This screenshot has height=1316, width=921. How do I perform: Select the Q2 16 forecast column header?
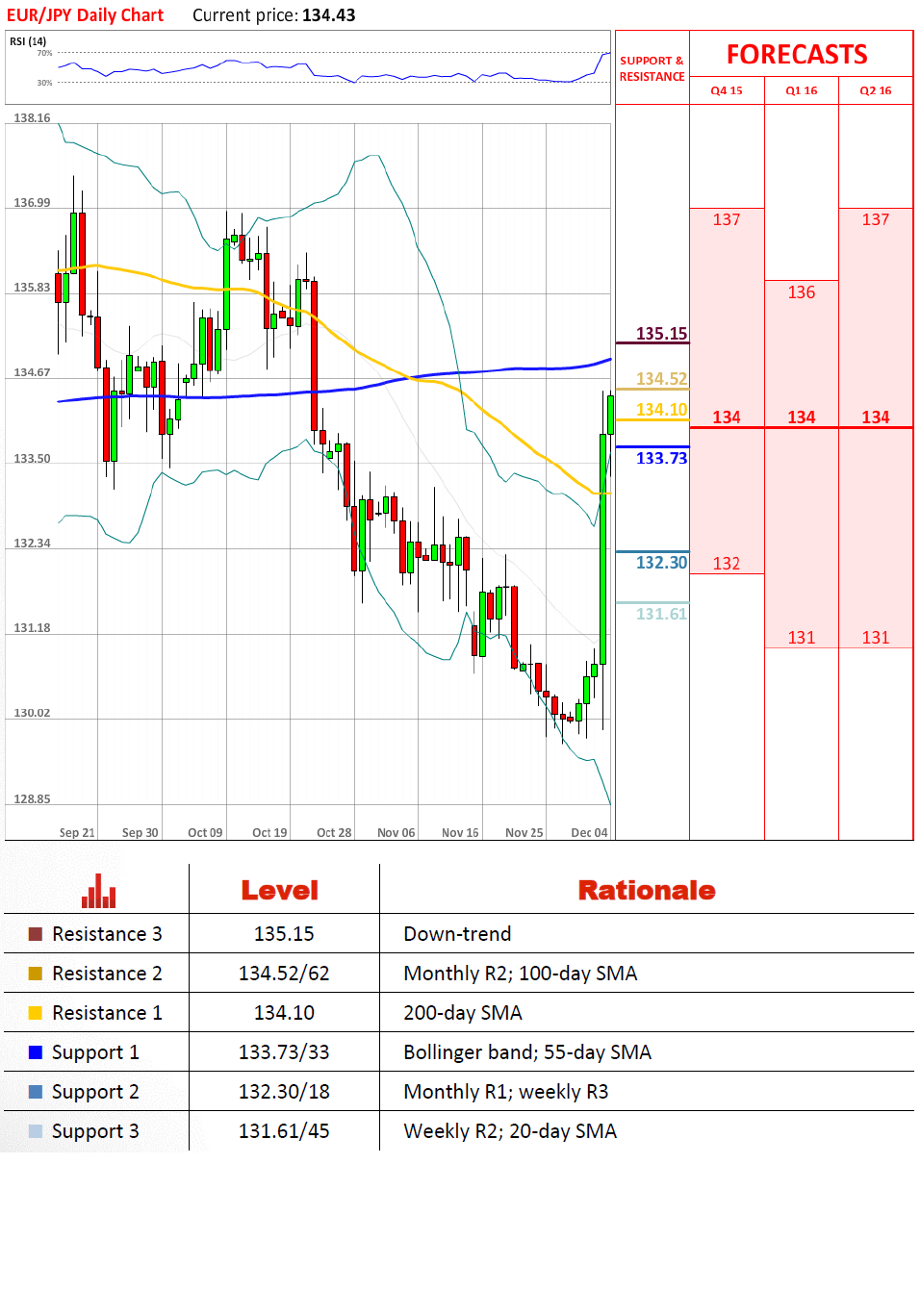[876, 90]
